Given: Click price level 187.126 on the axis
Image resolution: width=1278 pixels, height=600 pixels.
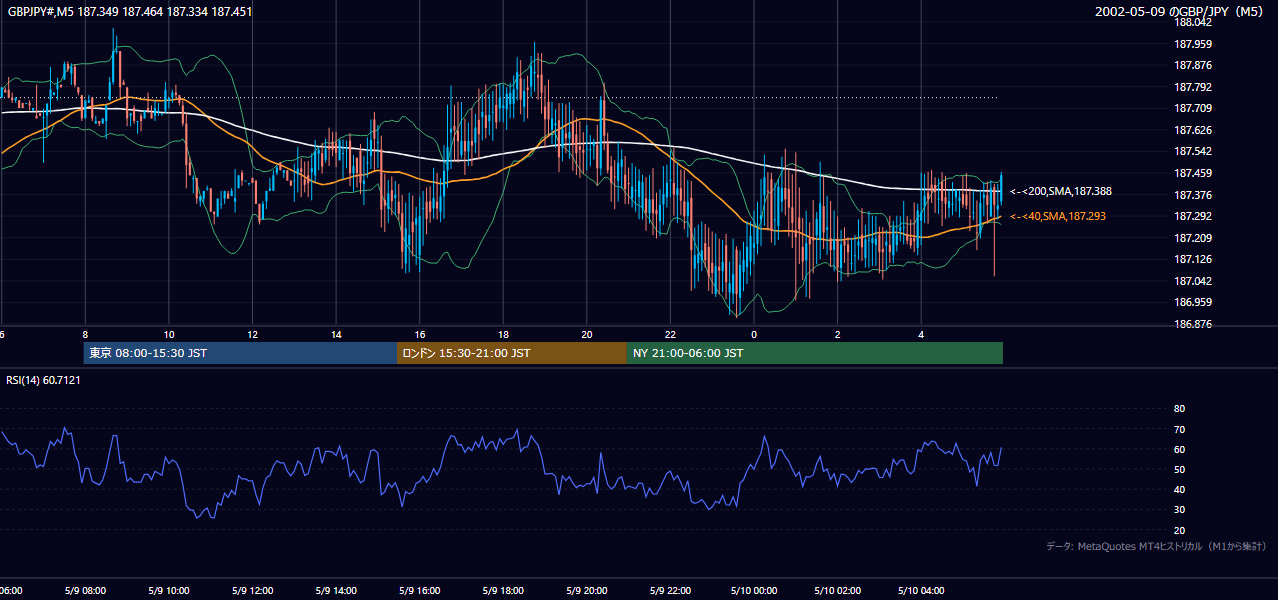Looking at the screenshot, I should click(1192, 259).
